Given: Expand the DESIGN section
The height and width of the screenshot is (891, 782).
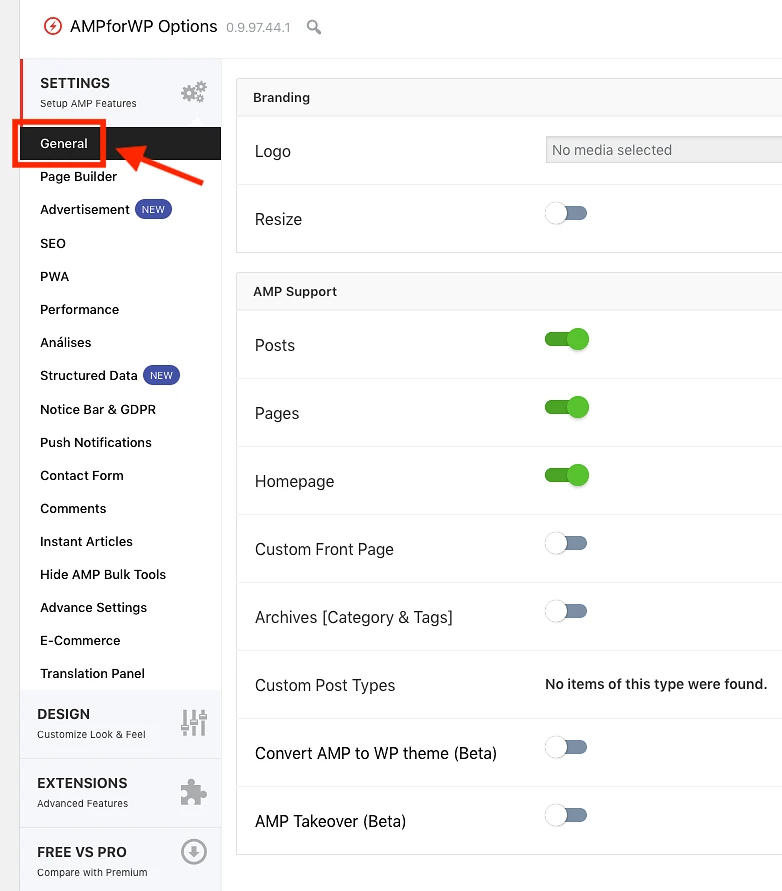Looking at the screenshot, I should (120, 724).
